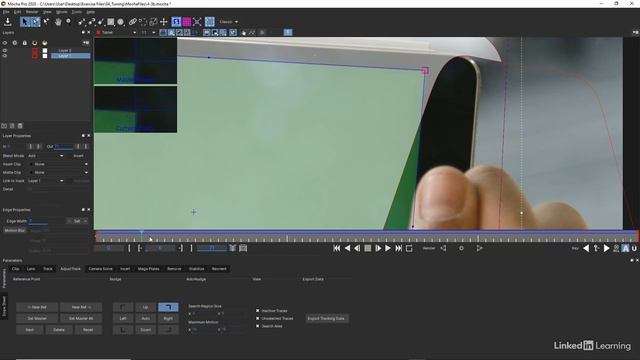Click the Align Surface tool icon
The image size is (640, 360).
[x=197, y=22]
